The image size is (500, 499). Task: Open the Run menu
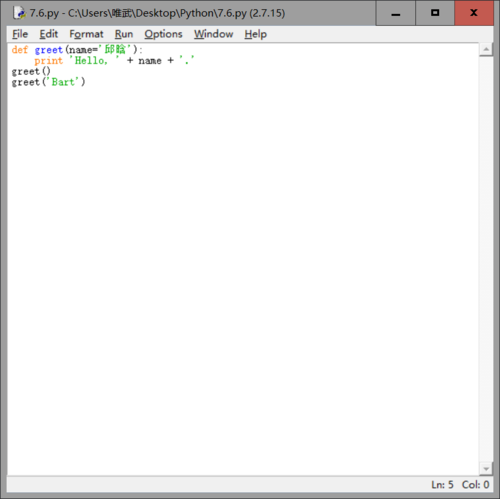[124, 34]
